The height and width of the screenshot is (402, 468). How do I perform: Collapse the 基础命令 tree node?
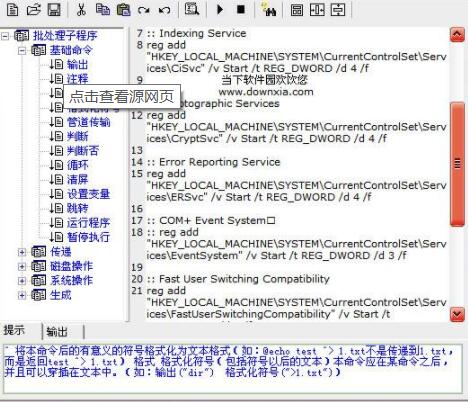22,50
